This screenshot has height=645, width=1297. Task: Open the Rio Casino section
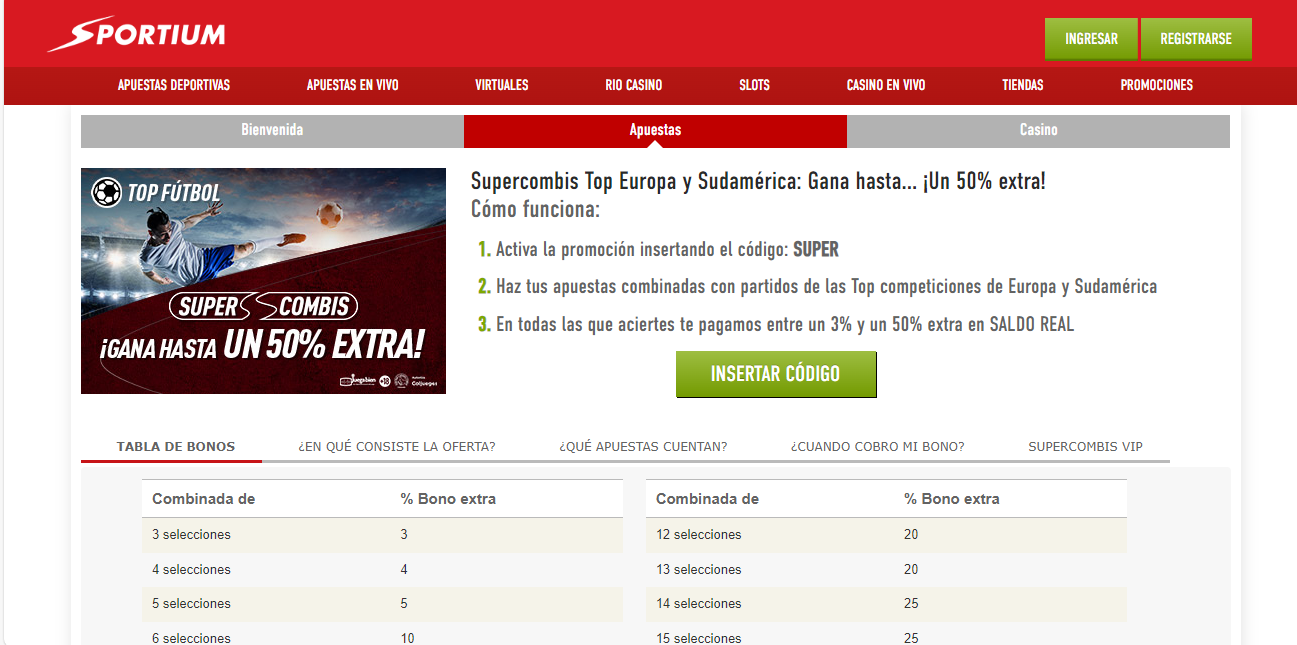(x=632, y=86)
